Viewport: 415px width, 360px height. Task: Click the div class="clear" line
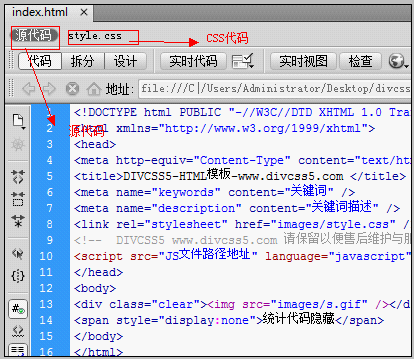pos(242,304)
